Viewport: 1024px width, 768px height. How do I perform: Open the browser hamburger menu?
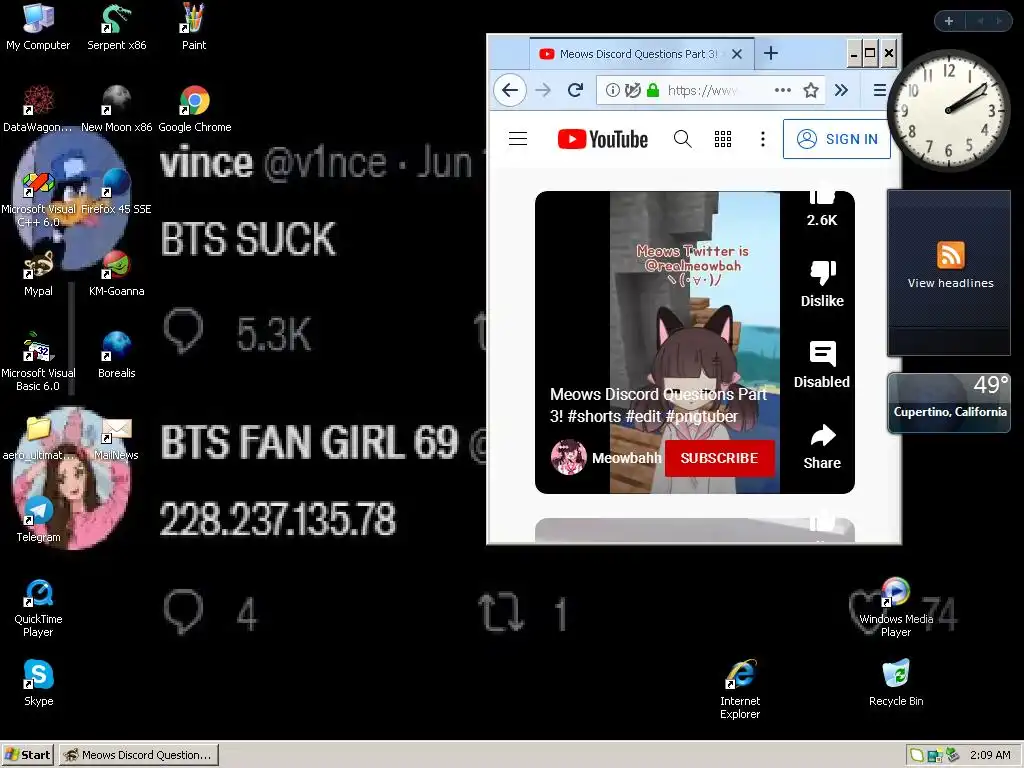(x=880, y=90)
